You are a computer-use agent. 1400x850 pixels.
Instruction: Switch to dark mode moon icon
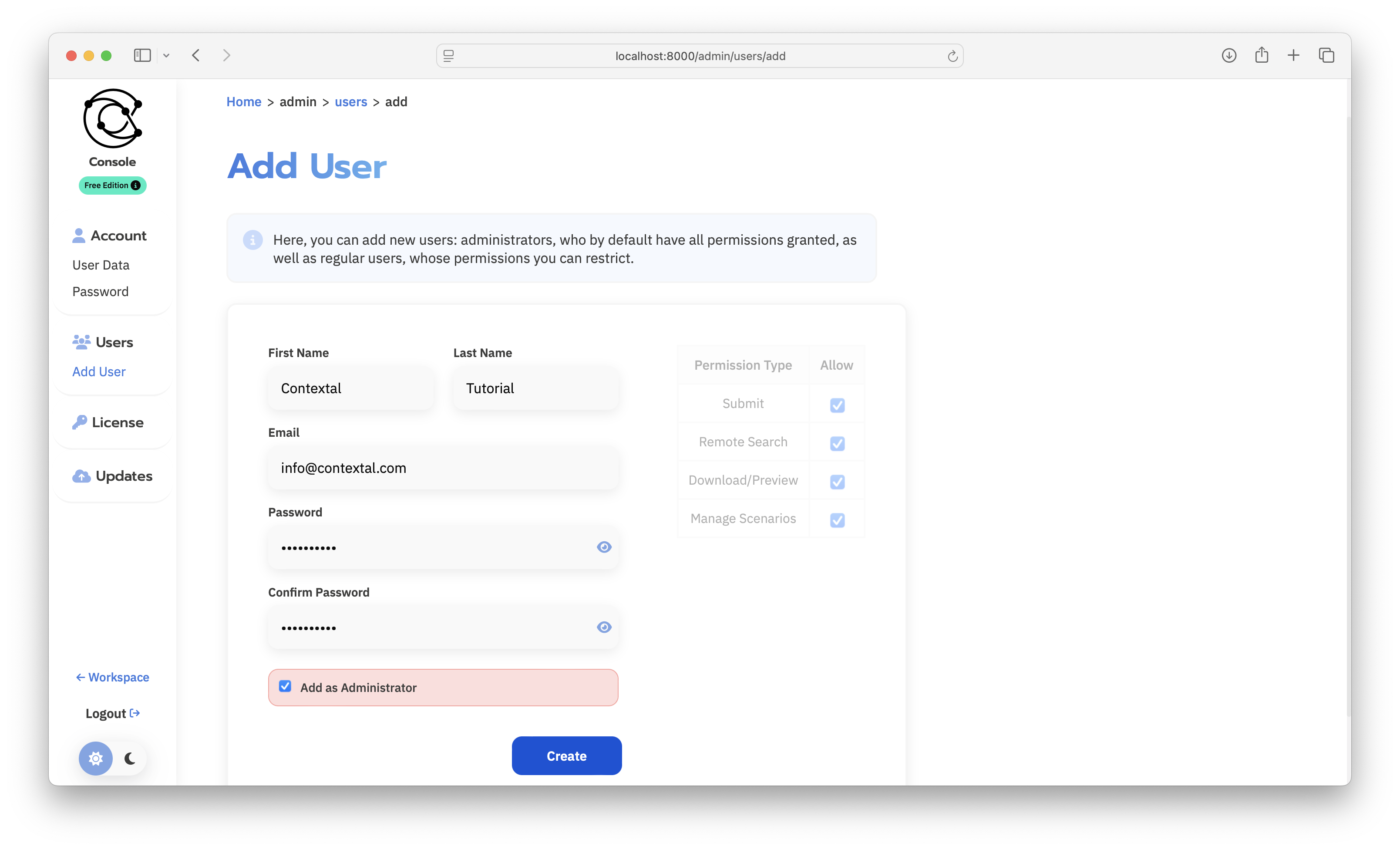[130, 759]
